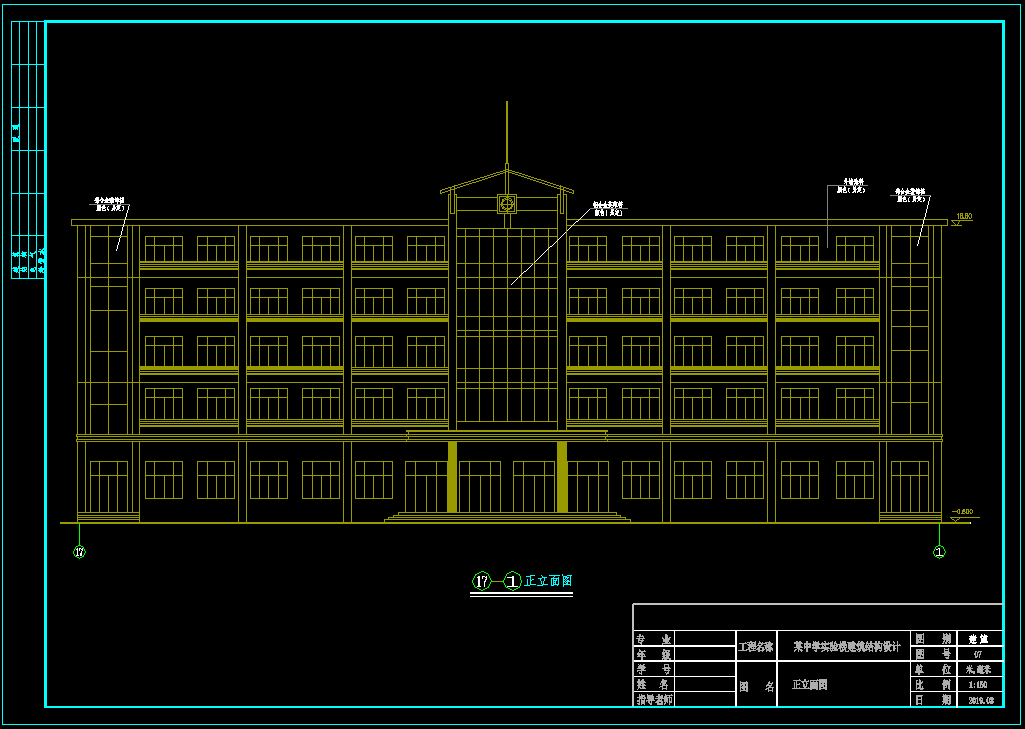Image resolution: width=1025 pixels, height=729 pixels.
Task: Click the top-left facade annotation label
Action: (109, 203)
